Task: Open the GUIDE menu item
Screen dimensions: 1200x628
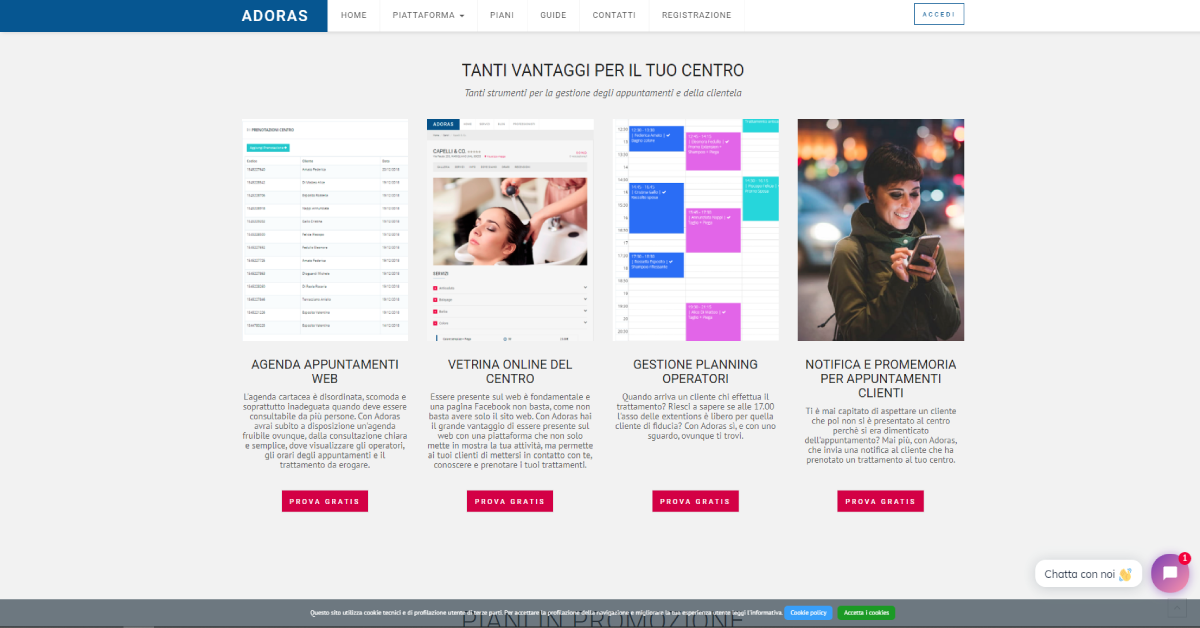Action: pos(553,16)
